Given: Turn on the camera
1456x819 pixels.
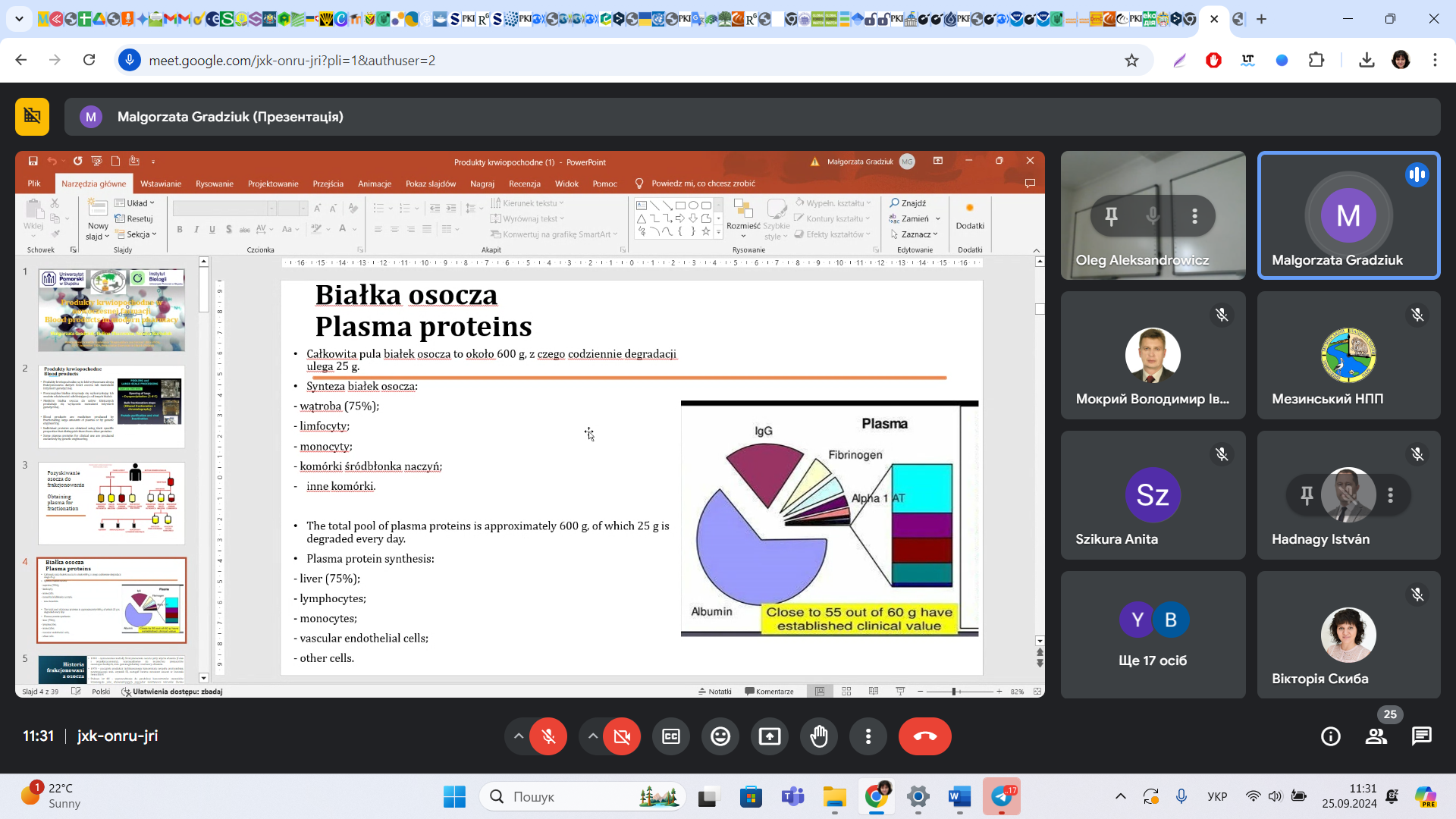Looking at the screenshot, I should 622,736.
